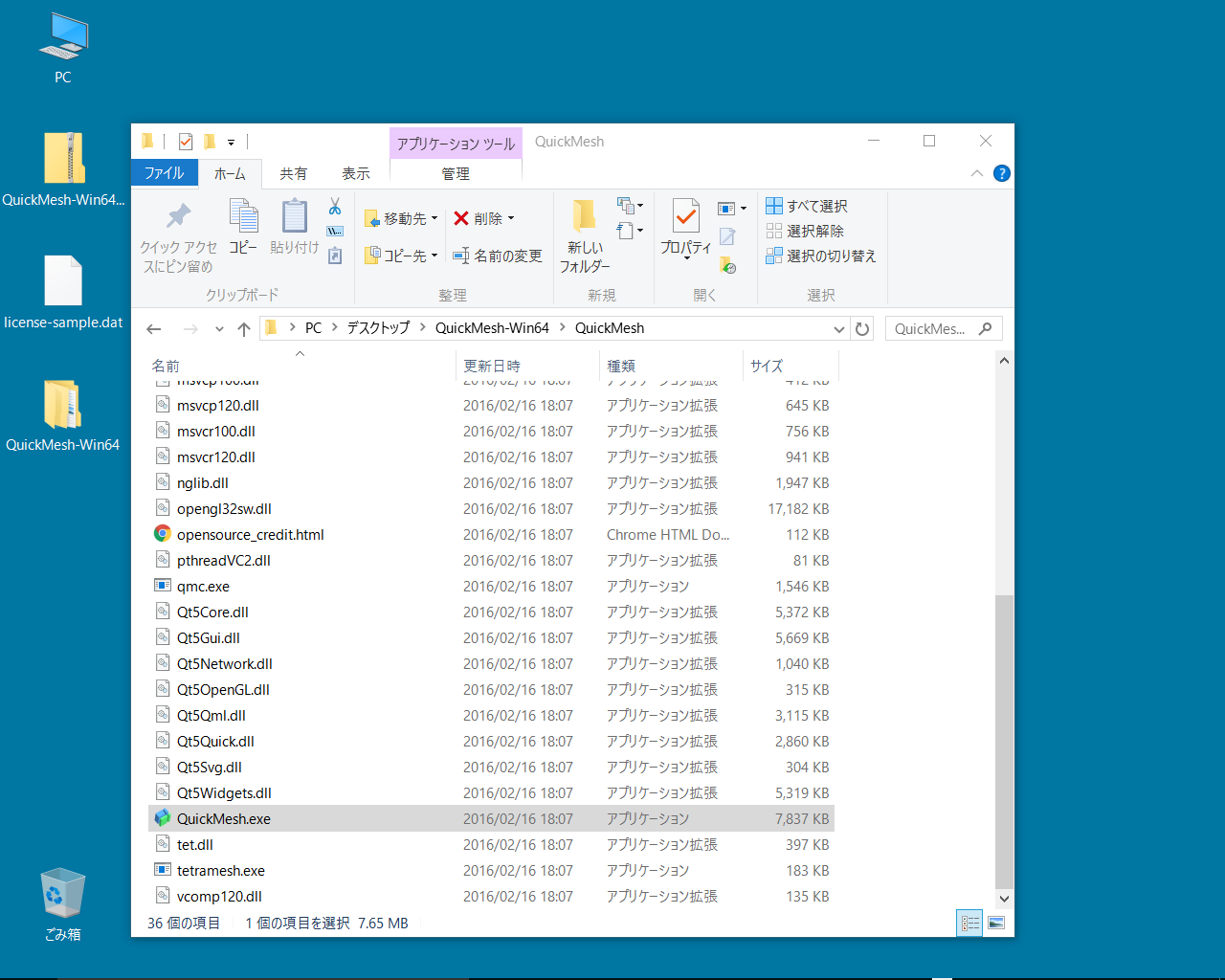Screen dimensions: 1225x980
Task: Sort by the Name column header
Action: (x=302, y=366)
